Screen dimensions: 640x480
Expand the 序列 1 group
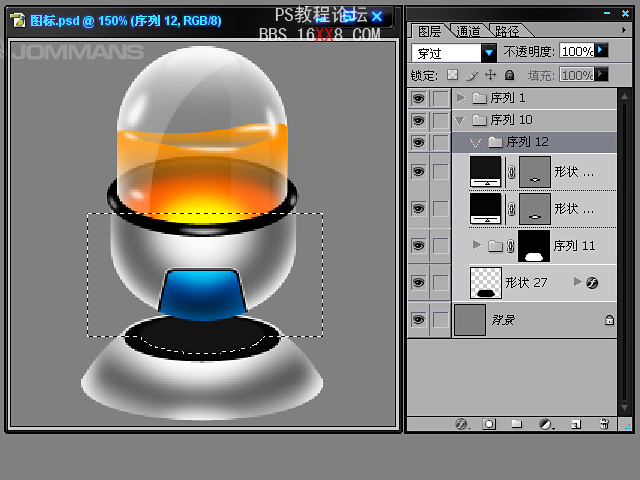pyautogui.click(x=460, y=98)
